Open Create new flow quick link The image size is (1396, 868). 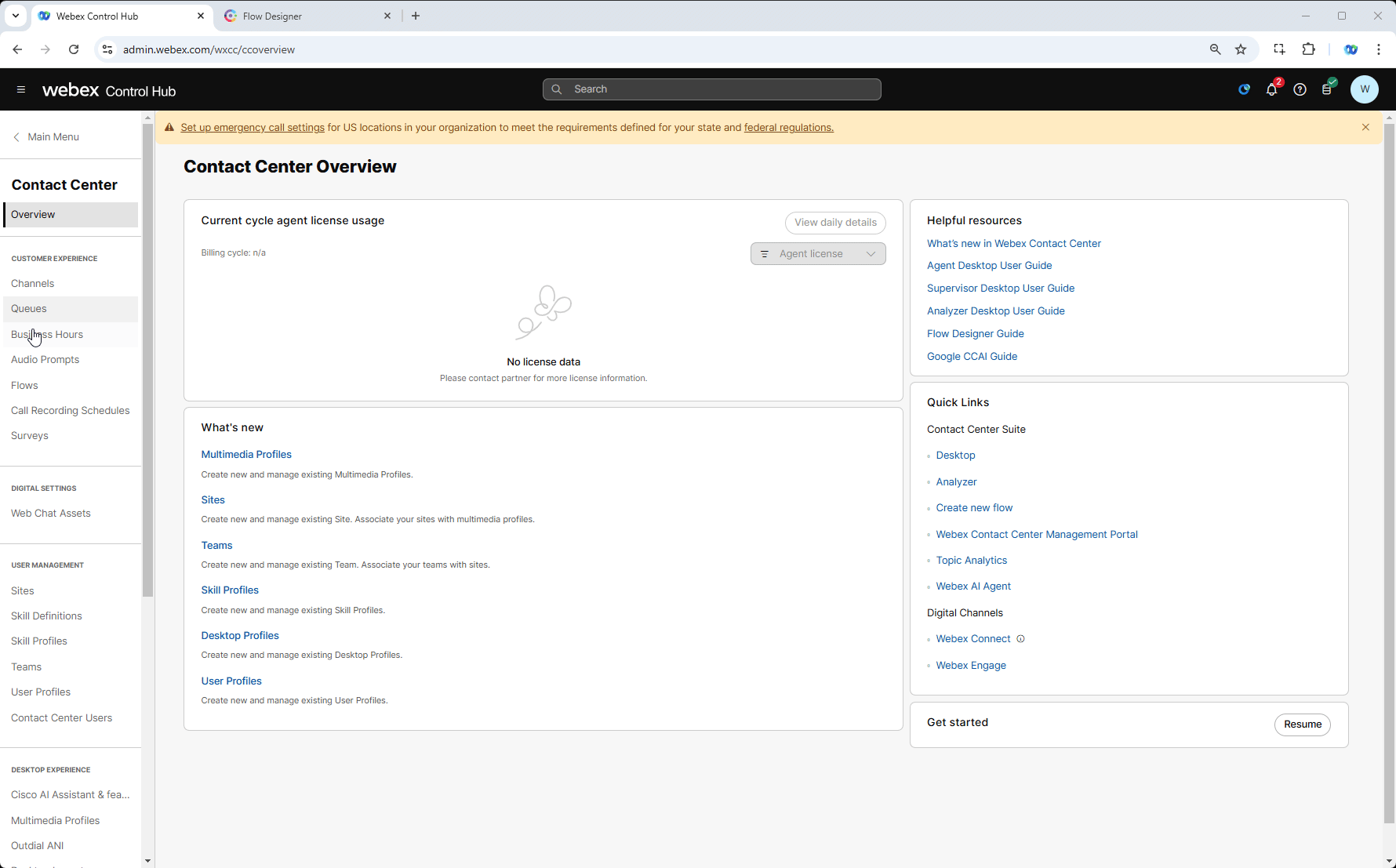tap(974, 508)
